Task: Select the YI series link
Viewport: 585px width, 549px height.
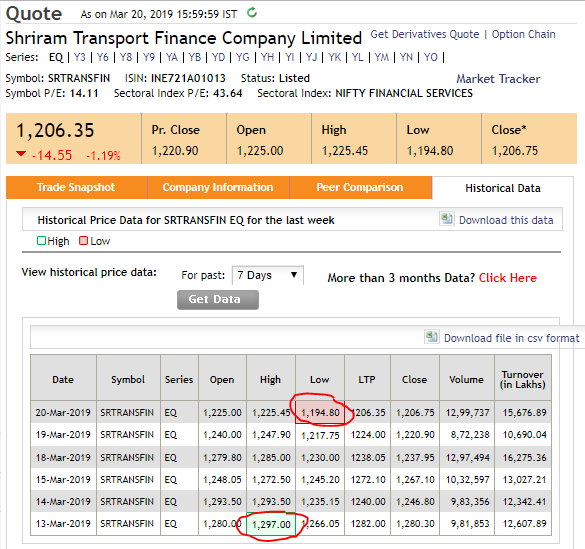Action: coord(290,57)
